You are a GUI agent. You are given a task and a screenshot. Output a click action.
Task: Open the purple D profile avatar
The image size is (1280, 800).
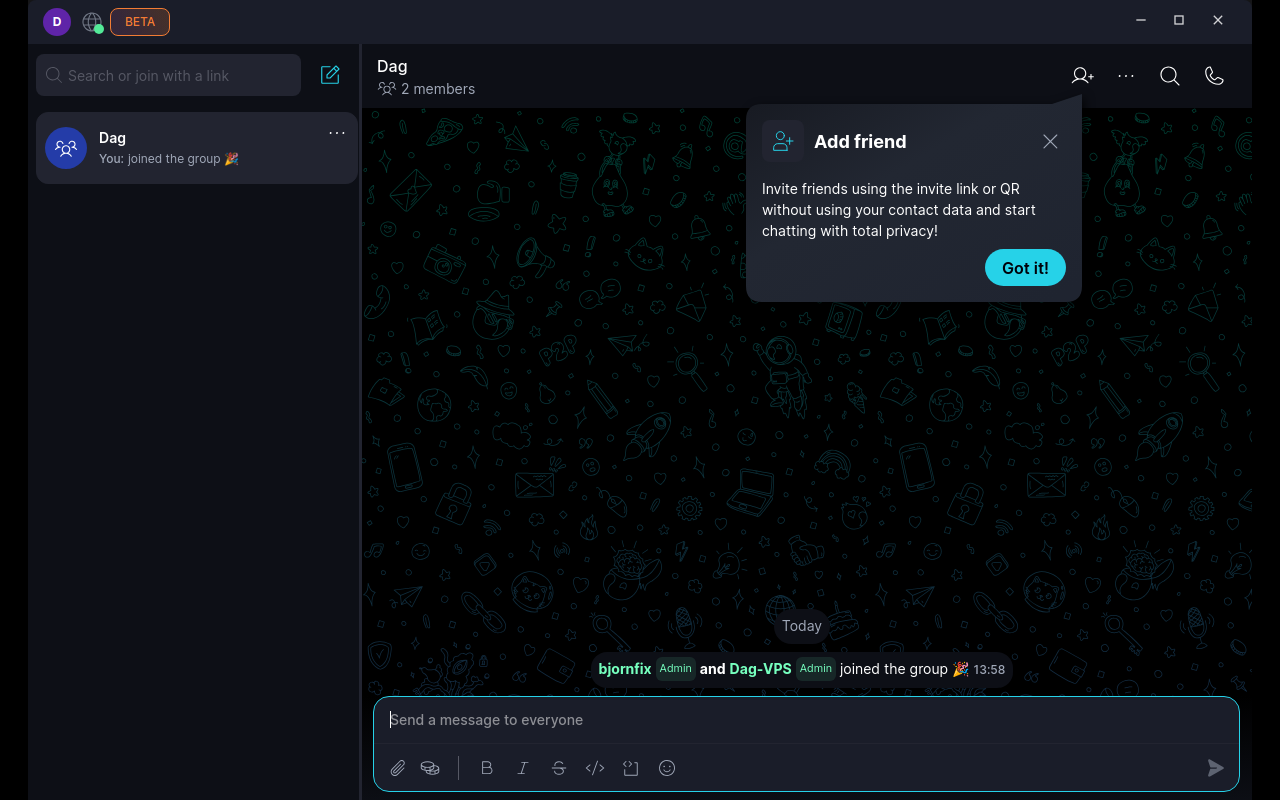point(57,22)
